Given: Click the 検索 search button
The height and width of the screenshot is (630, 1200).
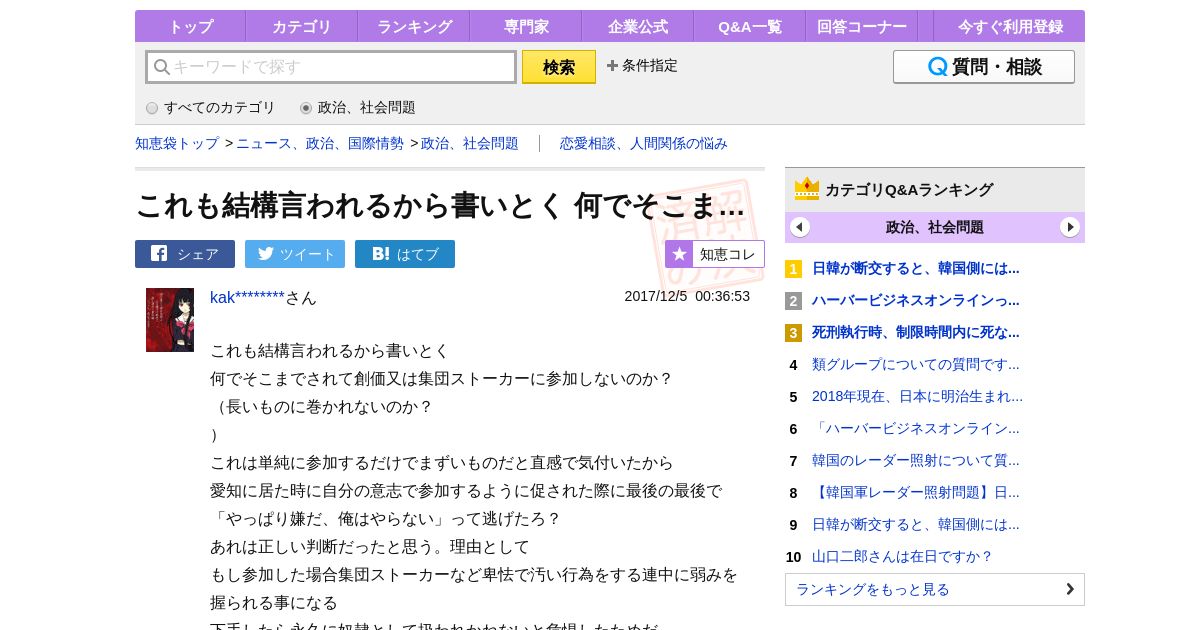Looking at the screenshot, I should 559,67.
